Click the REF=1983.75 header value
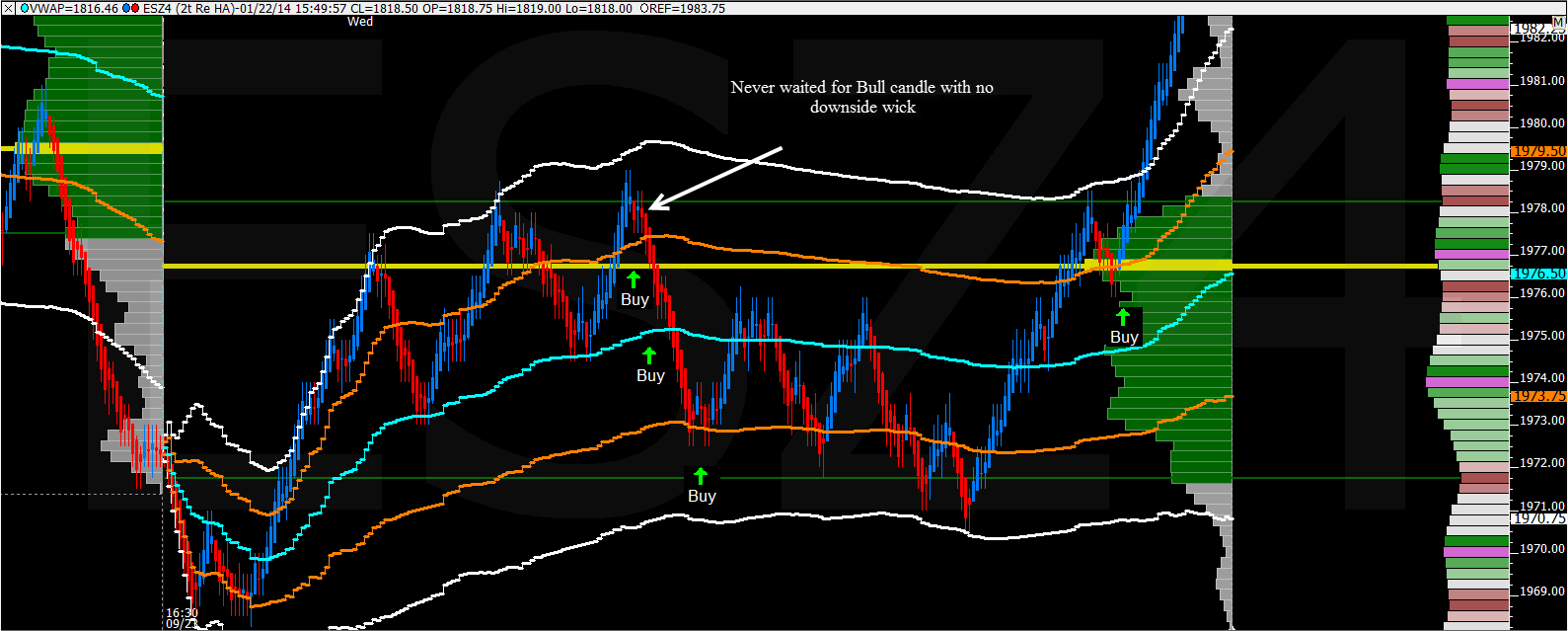The width and height of the screenshot is (1568, 631). (687, 8)
